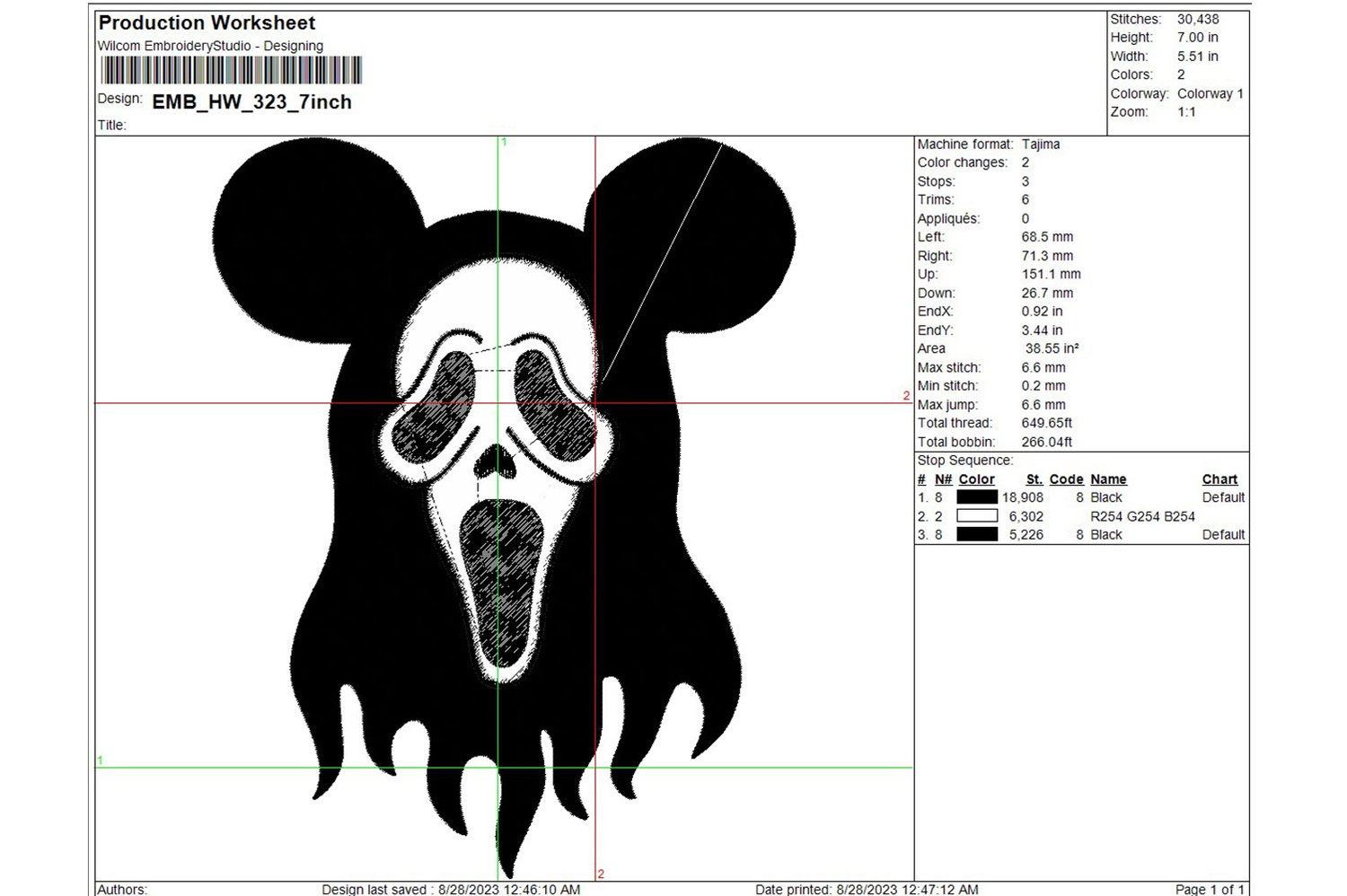
Task: Click the "Max stitch:" label
Action: pos(949,367)
